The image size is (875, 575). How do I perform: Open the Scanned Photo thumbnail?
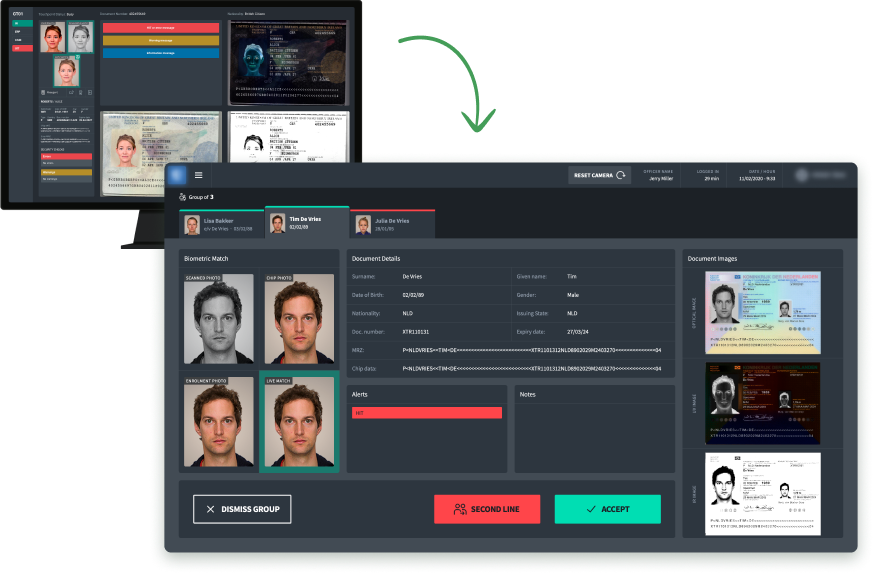[x=219, y=319]
